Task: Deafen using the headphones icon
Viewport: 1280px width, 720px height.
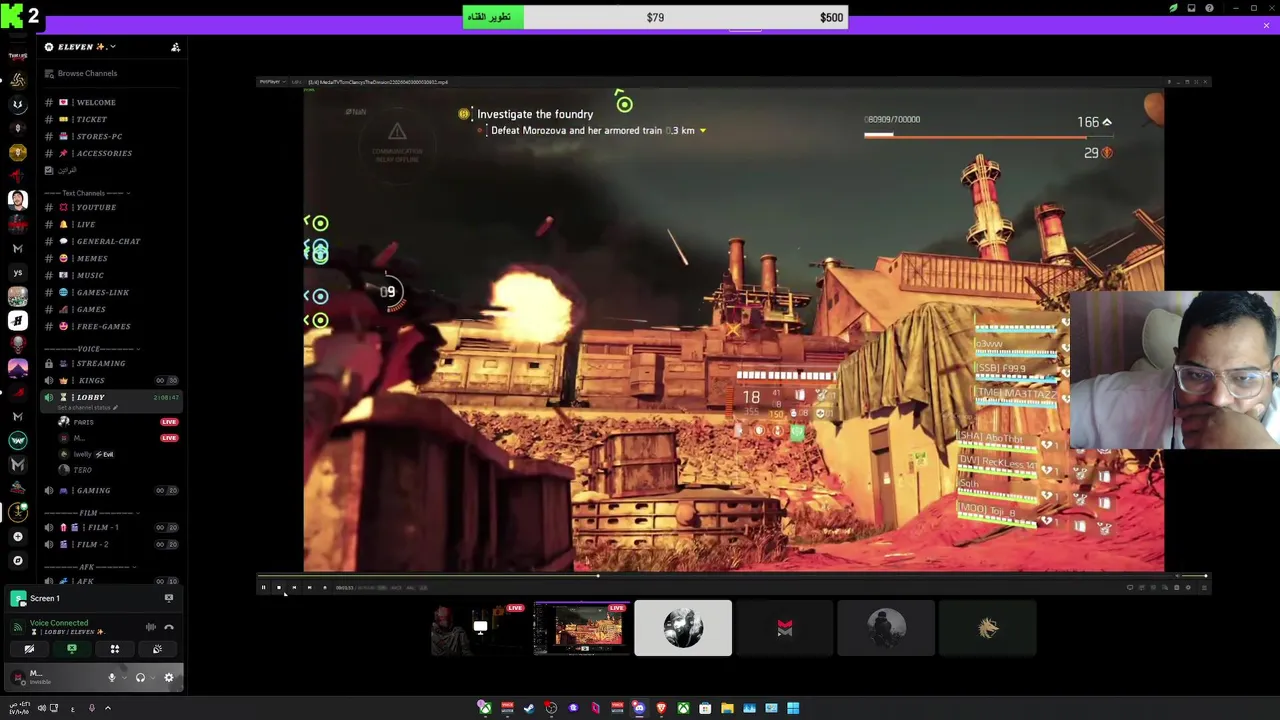Action: pyautogui.click(x=140, y=678)
